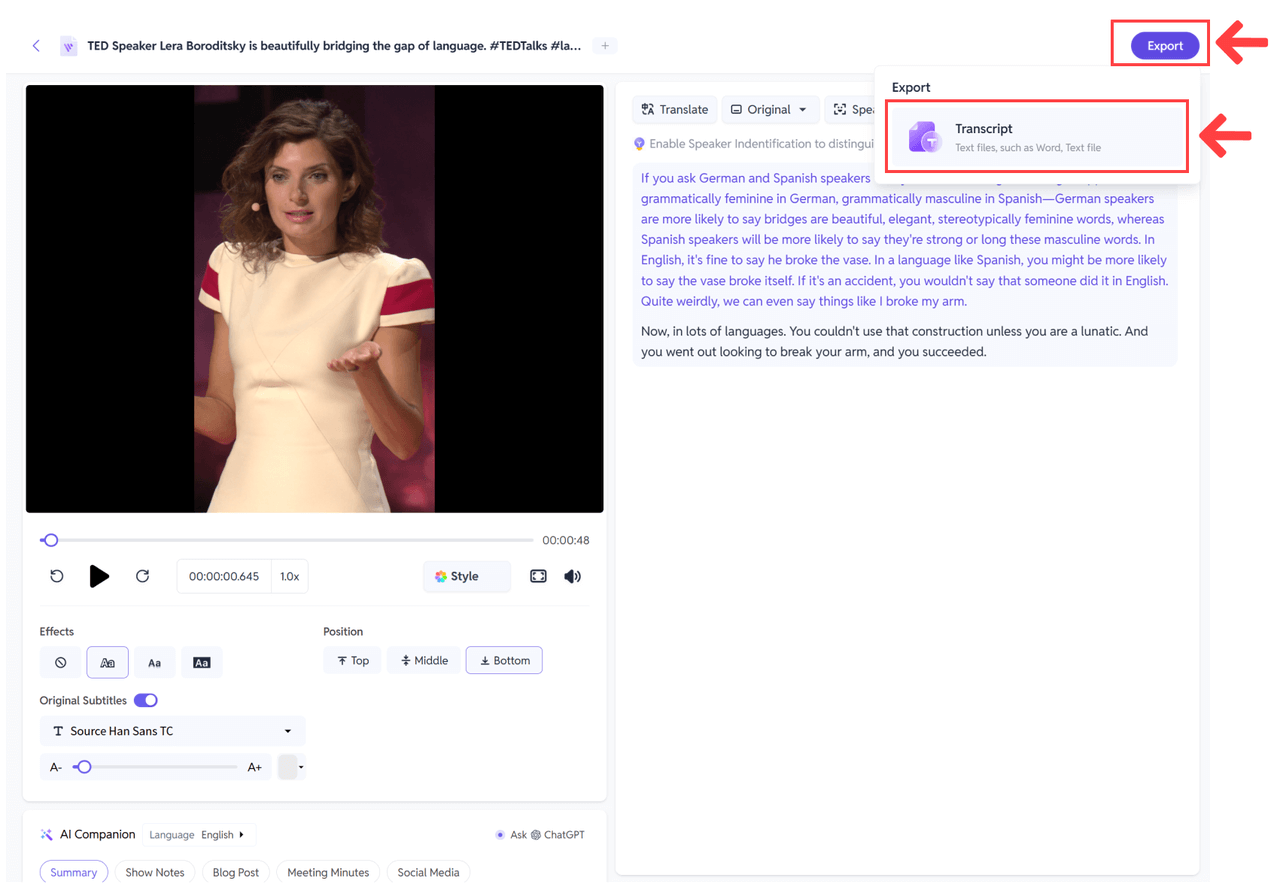This screenshot has width=1280, height=890.
Task: Choose Transcript from Export menu
Action: (x=1036, y=137)
